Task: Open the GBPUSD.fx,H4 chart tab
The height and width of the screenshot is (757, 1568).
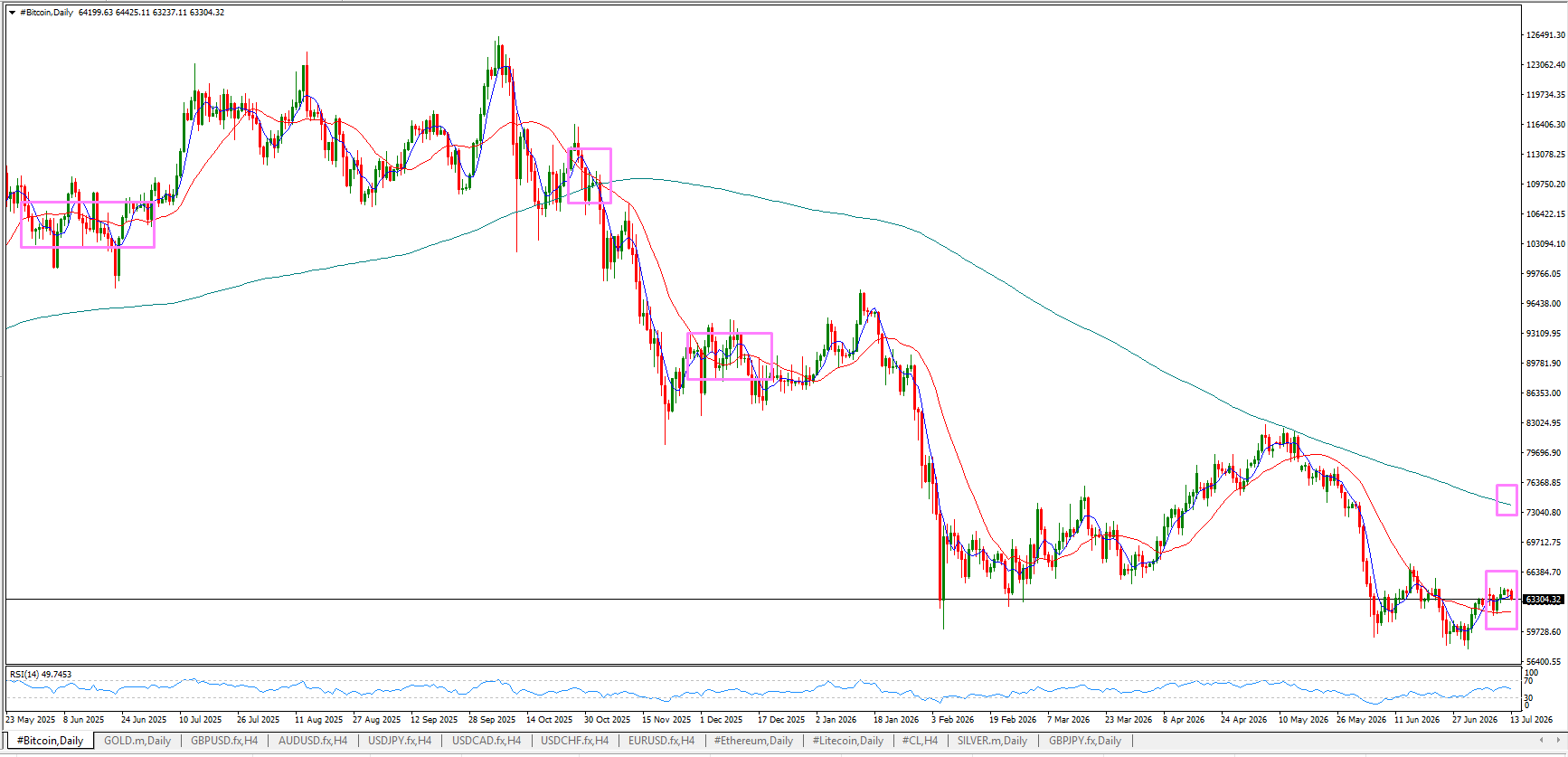Action: [224, 741]
